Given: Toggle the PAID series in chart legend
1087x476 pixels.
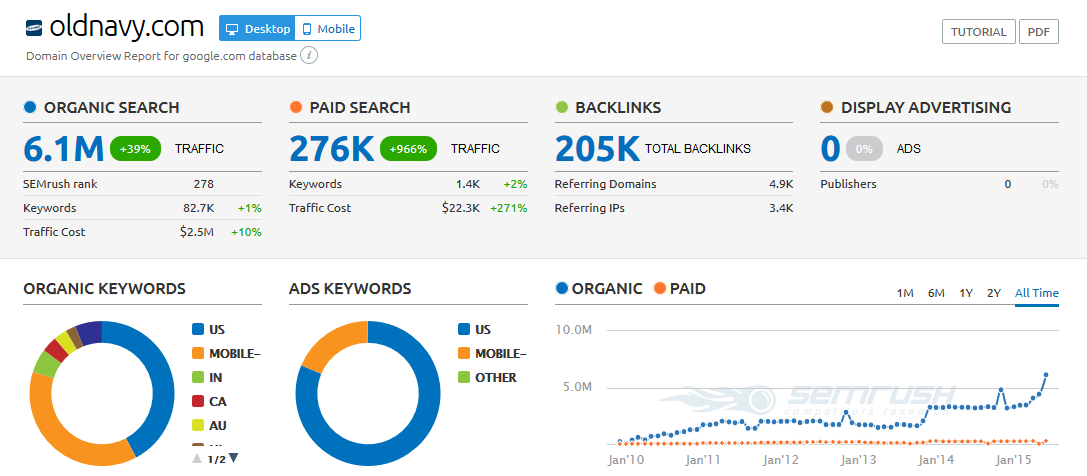Looking at the screenshot, I should [679, 288].
